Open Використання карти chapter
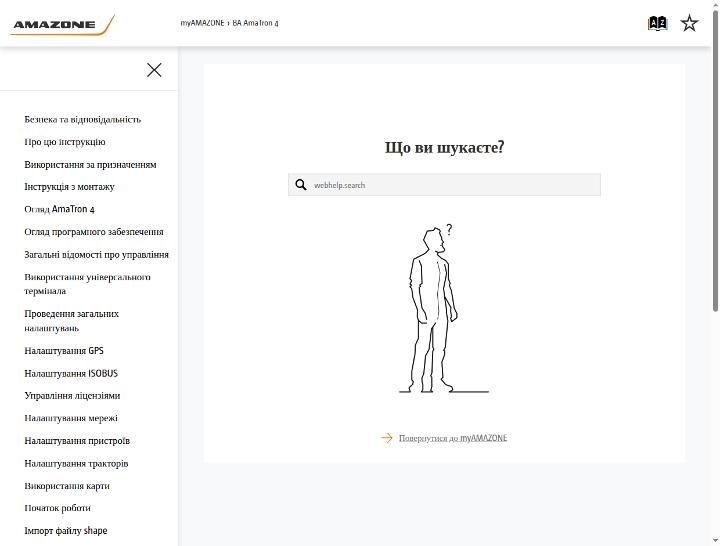The height and width of the screenshot is (546, 720). coord(67,486)
